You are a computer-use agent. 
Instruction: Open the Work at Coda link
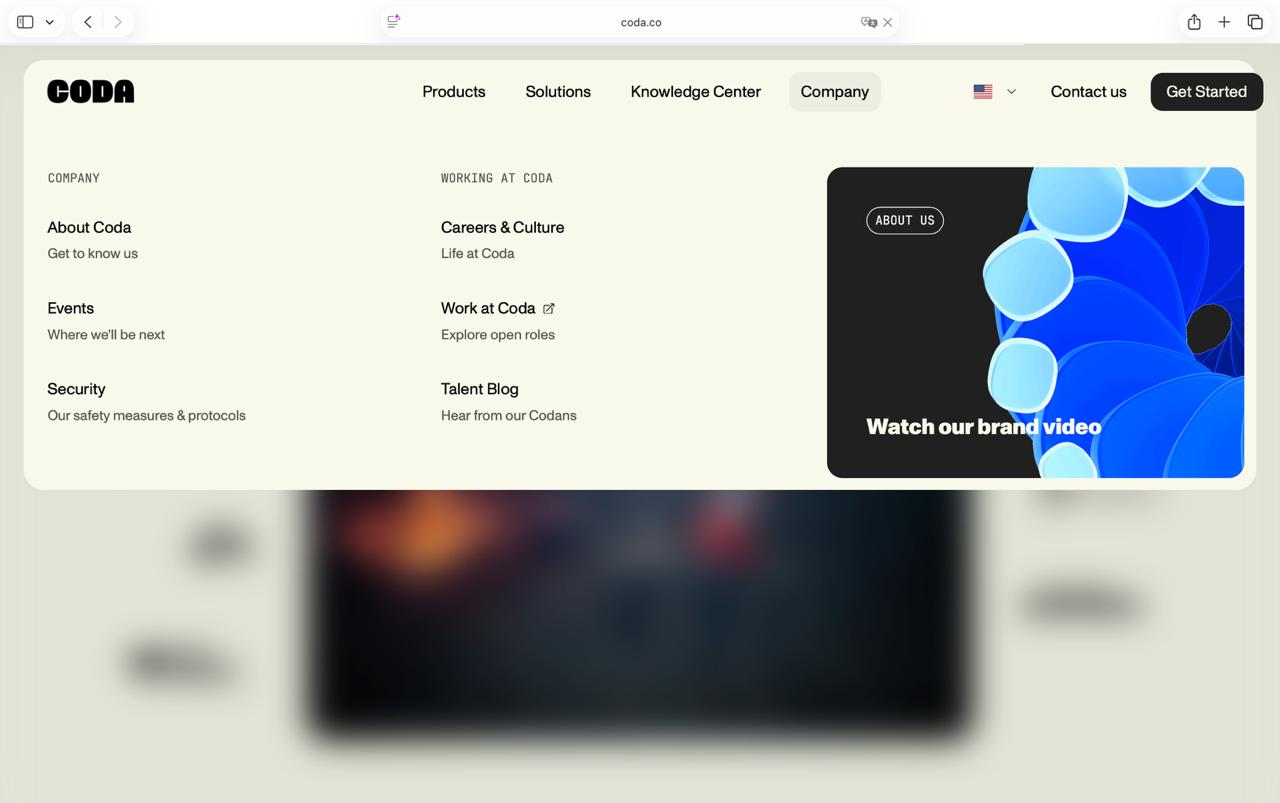pyautogui.click(x=488, y=308)
